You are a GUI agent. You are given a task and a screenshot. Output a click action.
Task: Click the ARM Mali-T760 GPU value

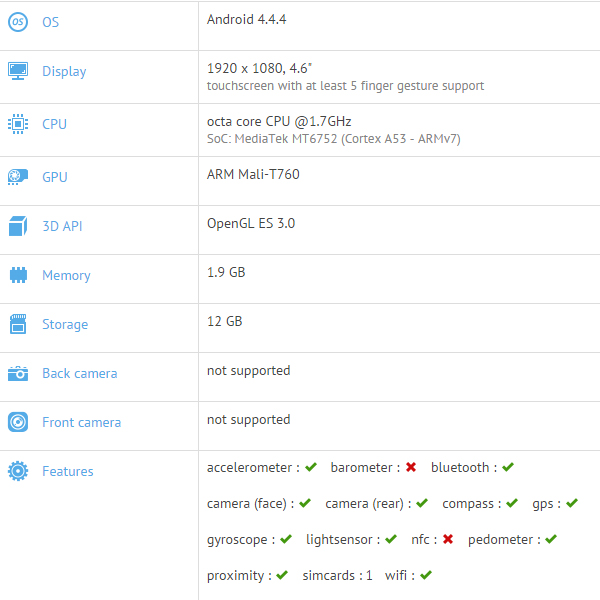tap(253, 174)
